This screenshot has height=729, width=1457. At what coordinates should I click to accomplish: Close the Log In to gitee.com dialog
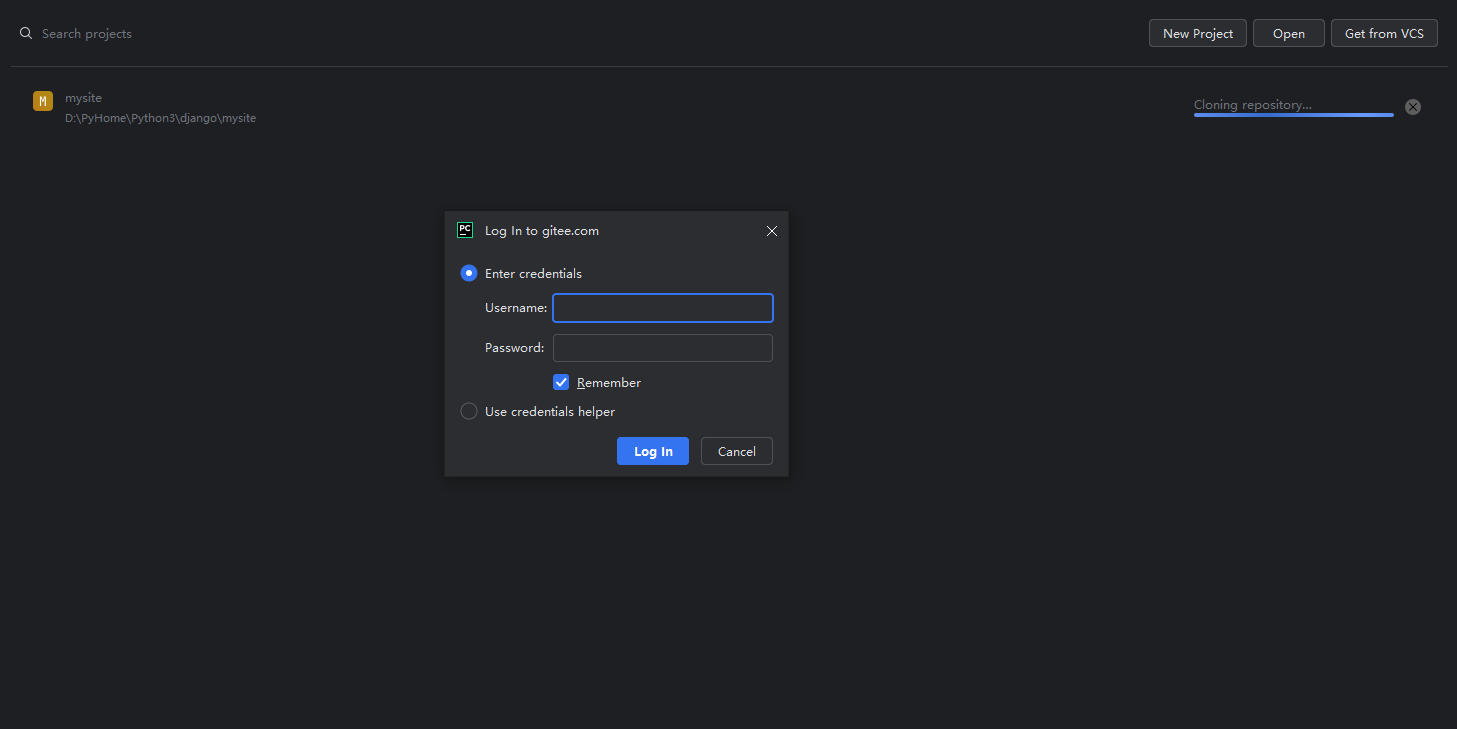point(771,231)
